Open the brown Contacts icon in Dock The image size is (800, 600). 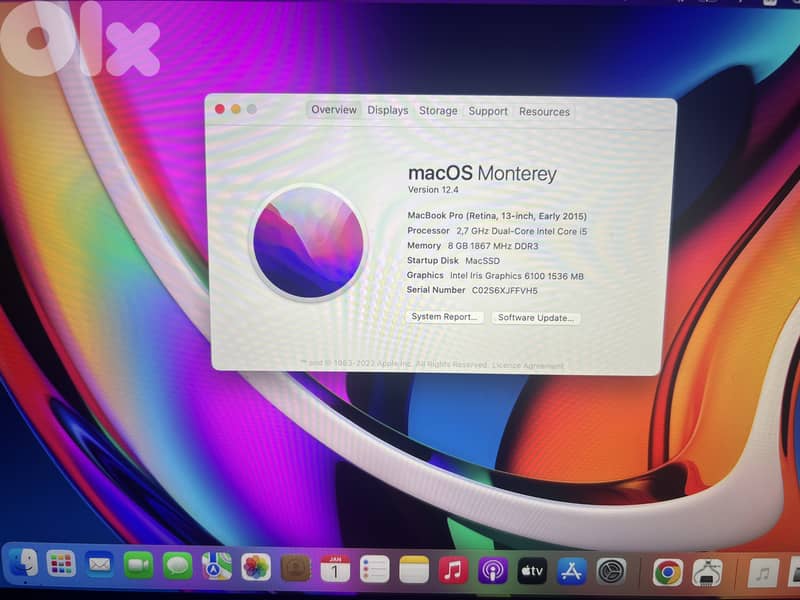(x=295, y=568)
